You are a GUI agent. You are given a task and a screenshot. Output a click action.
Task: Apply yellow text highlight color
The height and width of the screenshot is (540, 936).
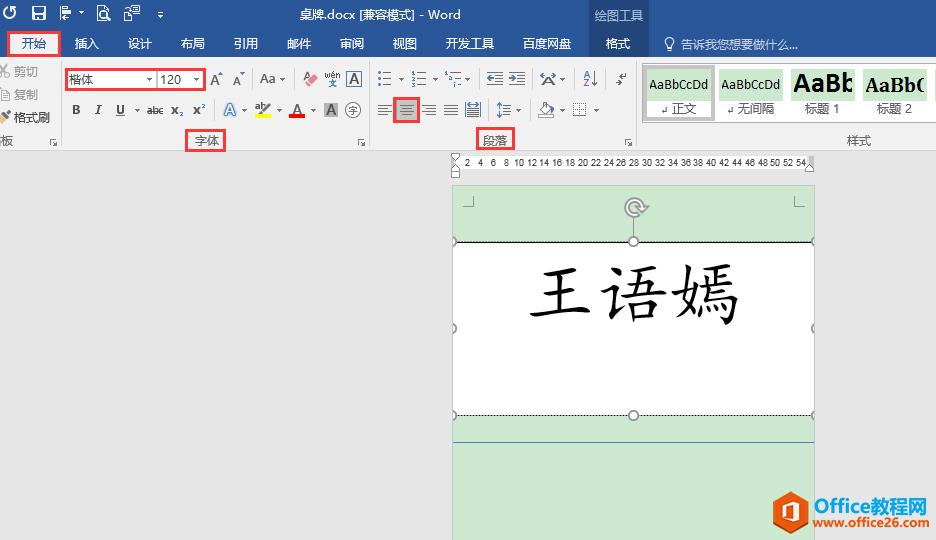pyautogui.click(x=263, y=110)
